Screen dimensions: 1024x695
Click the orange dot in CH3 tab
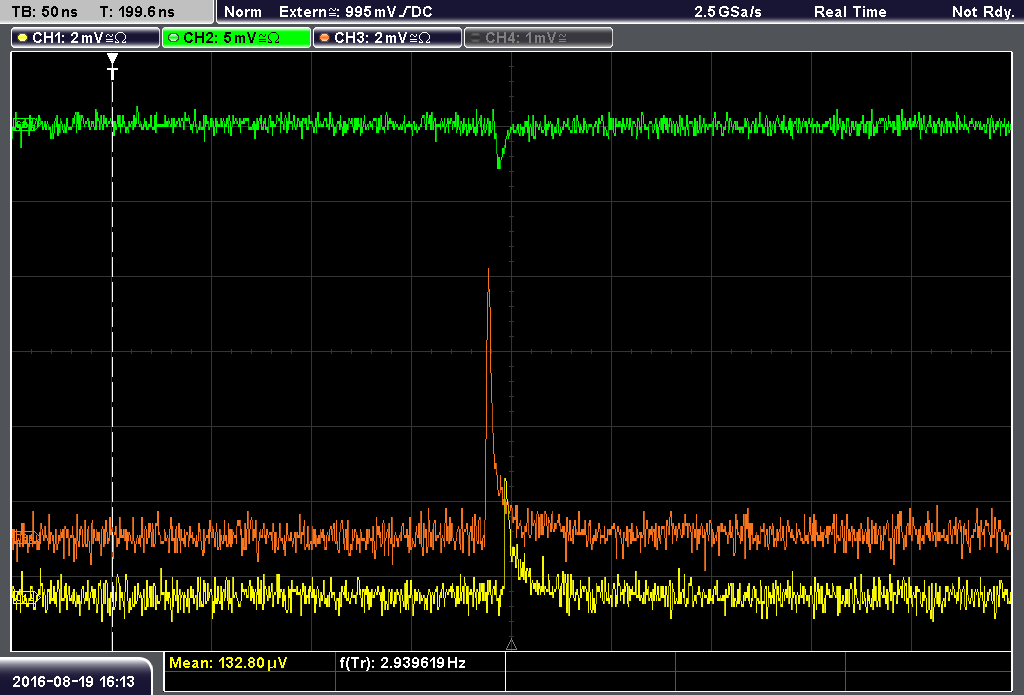click(325, 38)
